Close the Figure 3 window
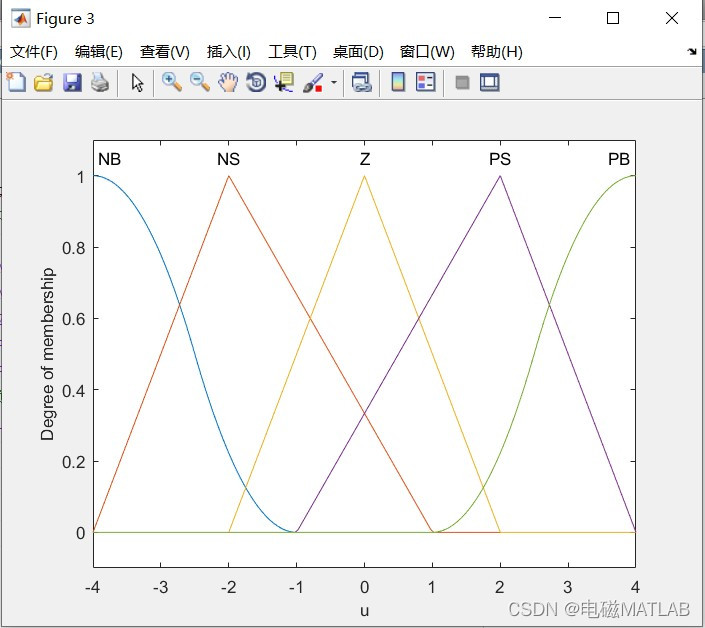This screenshot has height=628, width=705. tap(672, 18)
